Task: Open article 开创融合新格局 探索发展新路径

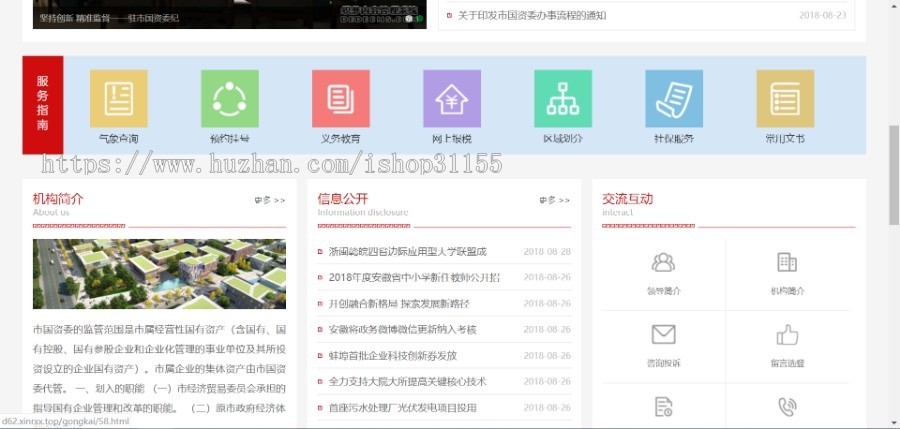Action: click(399, 303)
